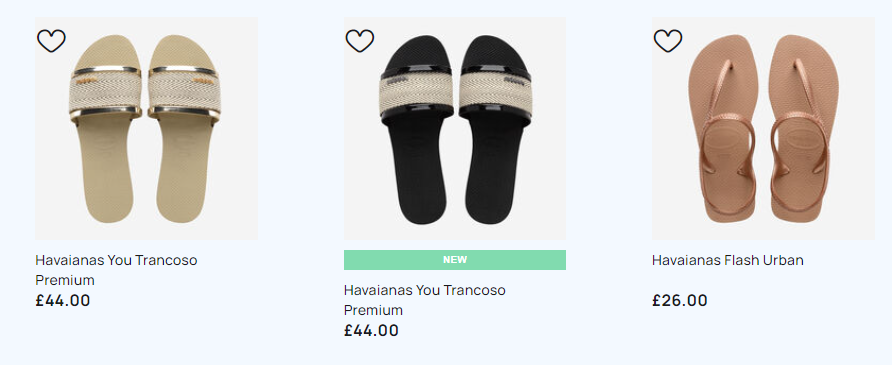Click the £26.00 price
Viewport: 892px width, 365px height.
[x=680, y=300]
